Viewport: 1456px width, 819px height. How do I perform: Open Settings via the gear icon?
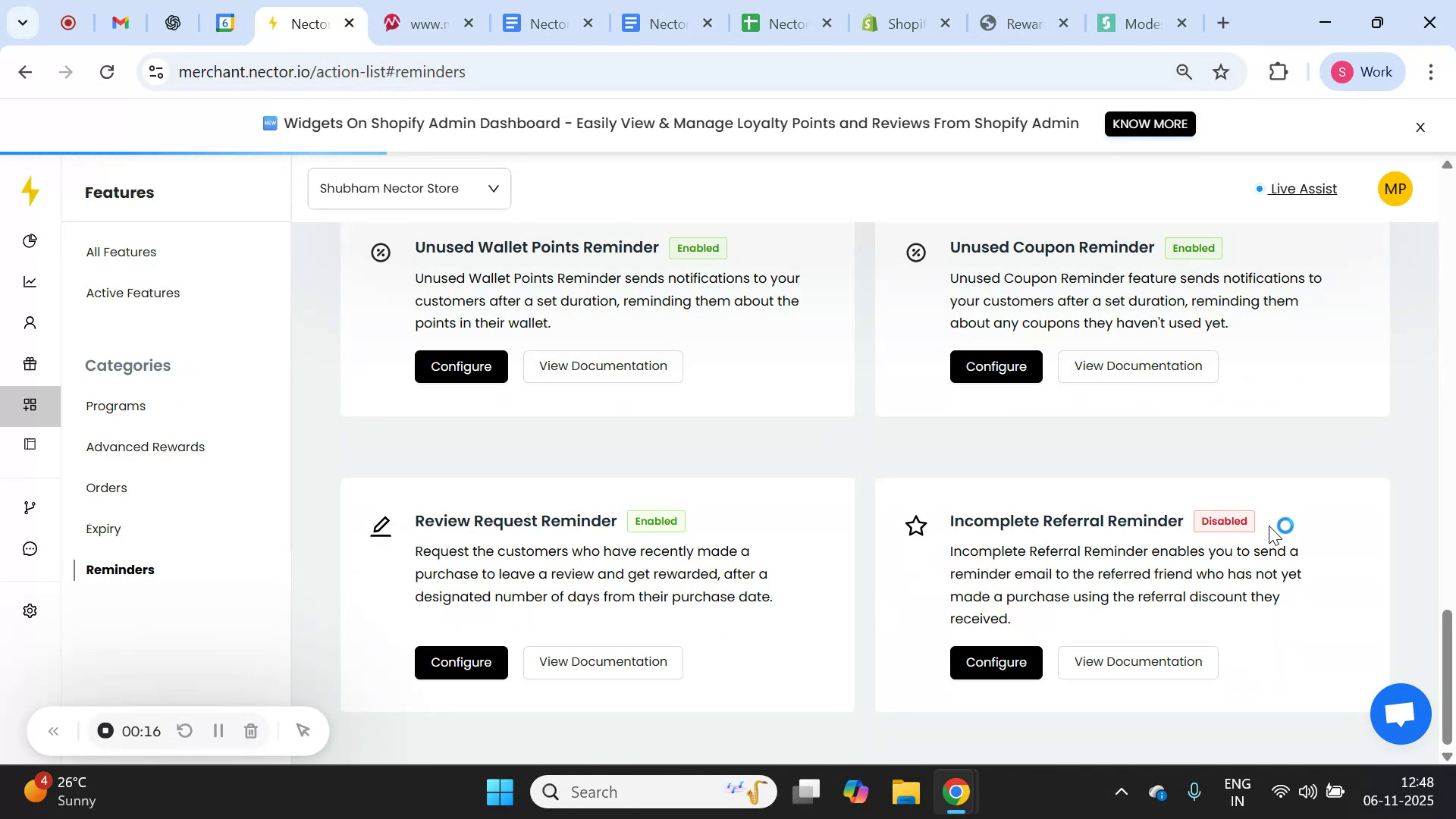(30, 610)
